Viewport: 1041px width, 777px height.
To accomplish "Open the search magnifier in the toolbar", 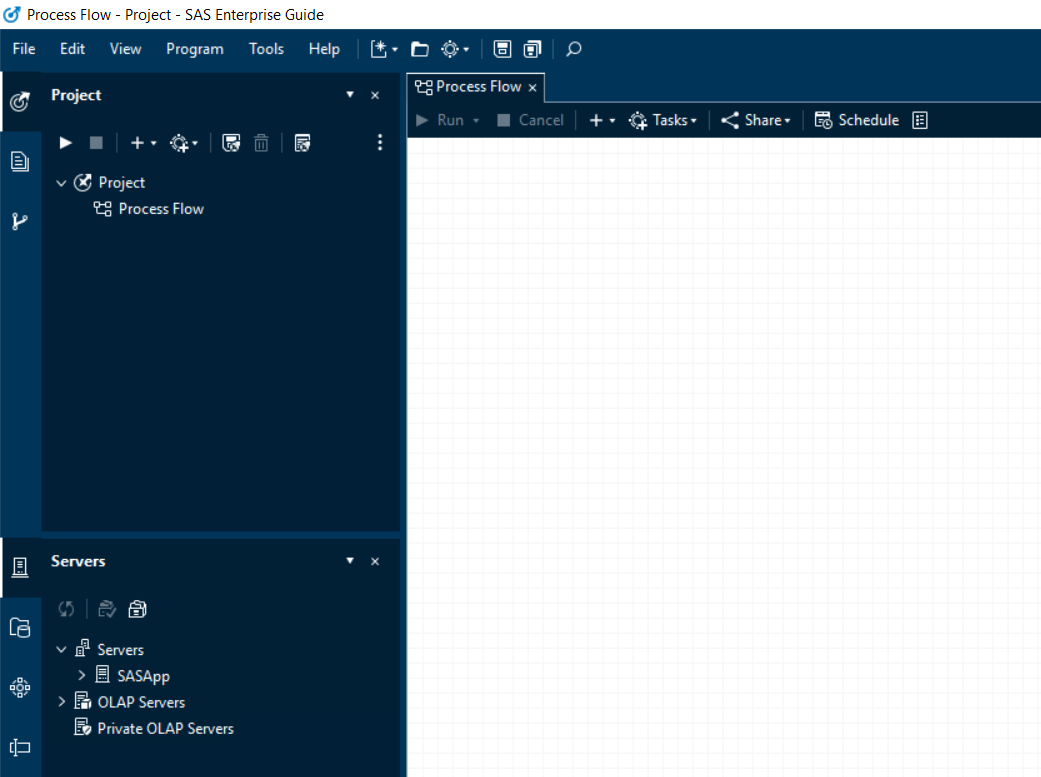I will coord(573,48).
